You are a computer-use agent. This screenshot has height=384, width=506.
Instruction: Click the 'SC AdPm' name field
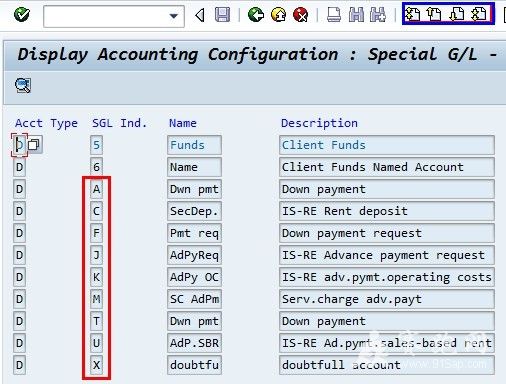point(194,299)
